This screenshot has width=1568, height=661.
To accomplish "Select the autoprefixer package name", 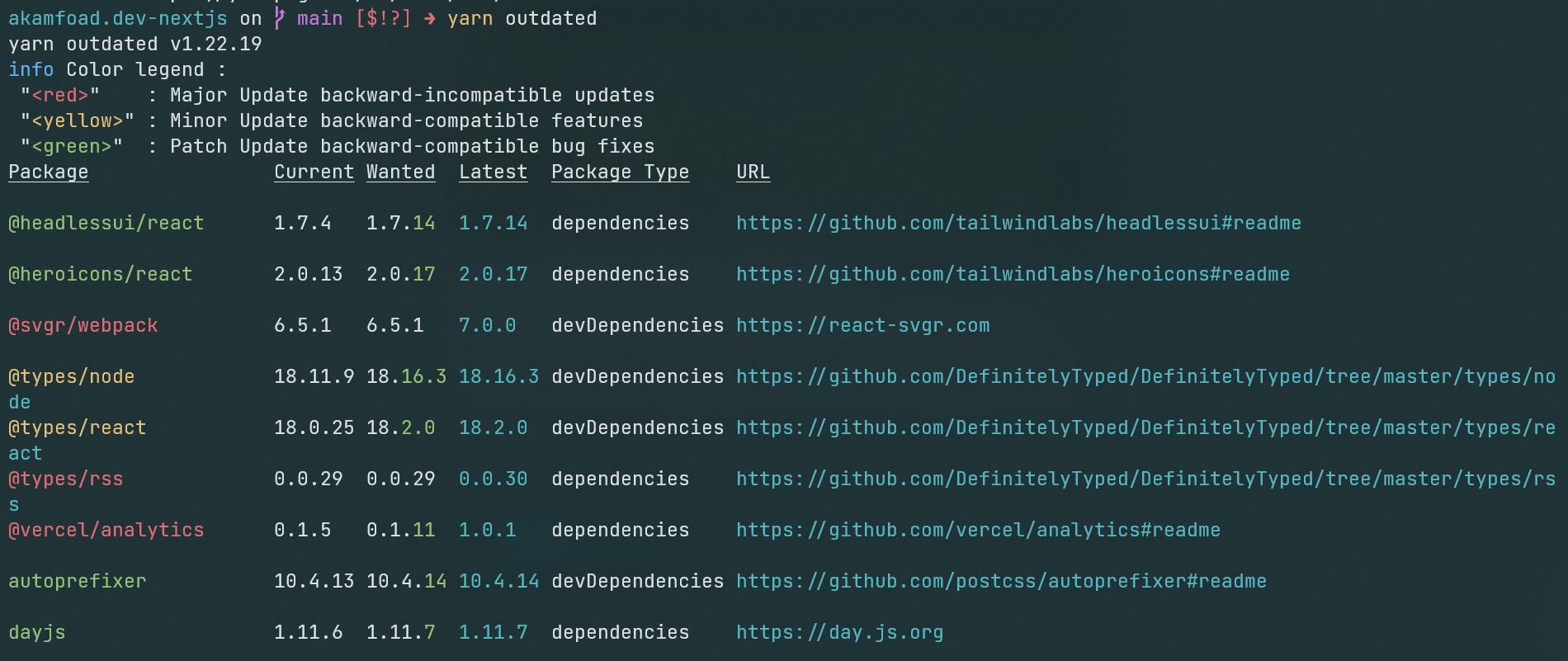I will [x=78, y=581].
